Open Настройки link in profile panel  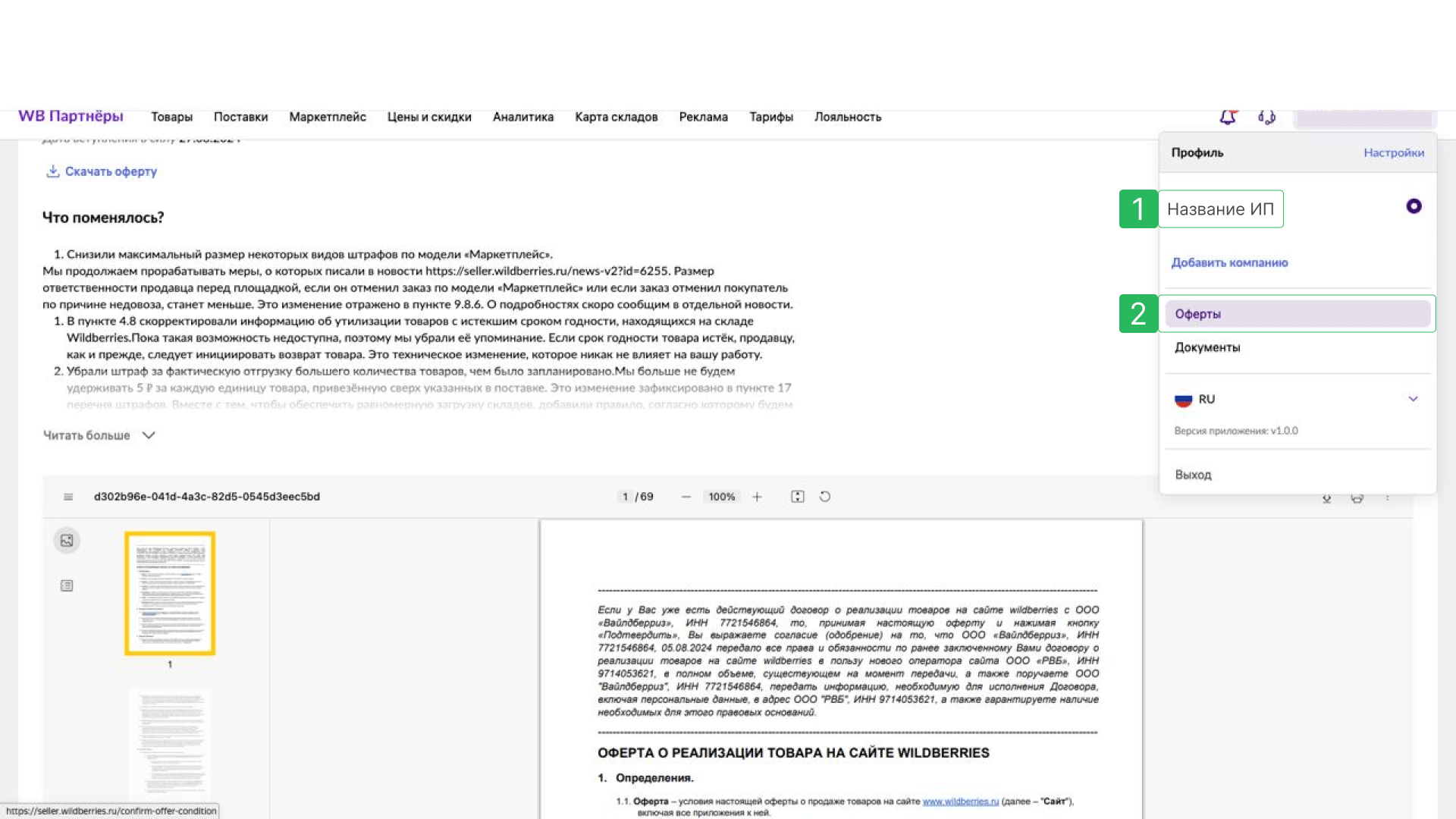click(1394, 152)
